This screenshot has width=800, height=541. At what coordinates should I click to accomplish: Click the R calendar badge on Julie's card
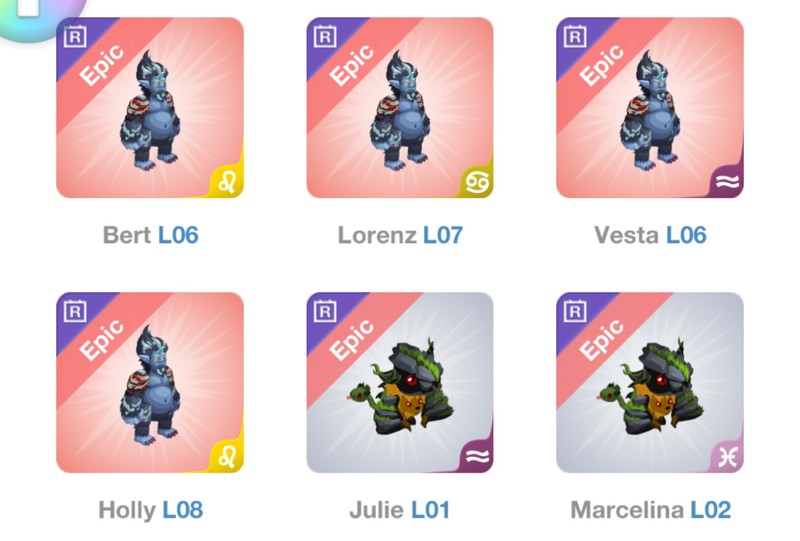325,311
